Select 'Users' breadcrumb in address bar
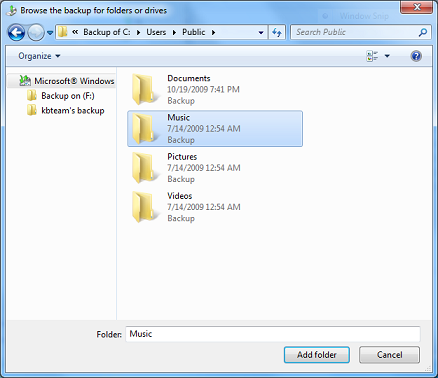Image resolution: width=438 pixels, height=378 pixels. [x=156, y=32]
